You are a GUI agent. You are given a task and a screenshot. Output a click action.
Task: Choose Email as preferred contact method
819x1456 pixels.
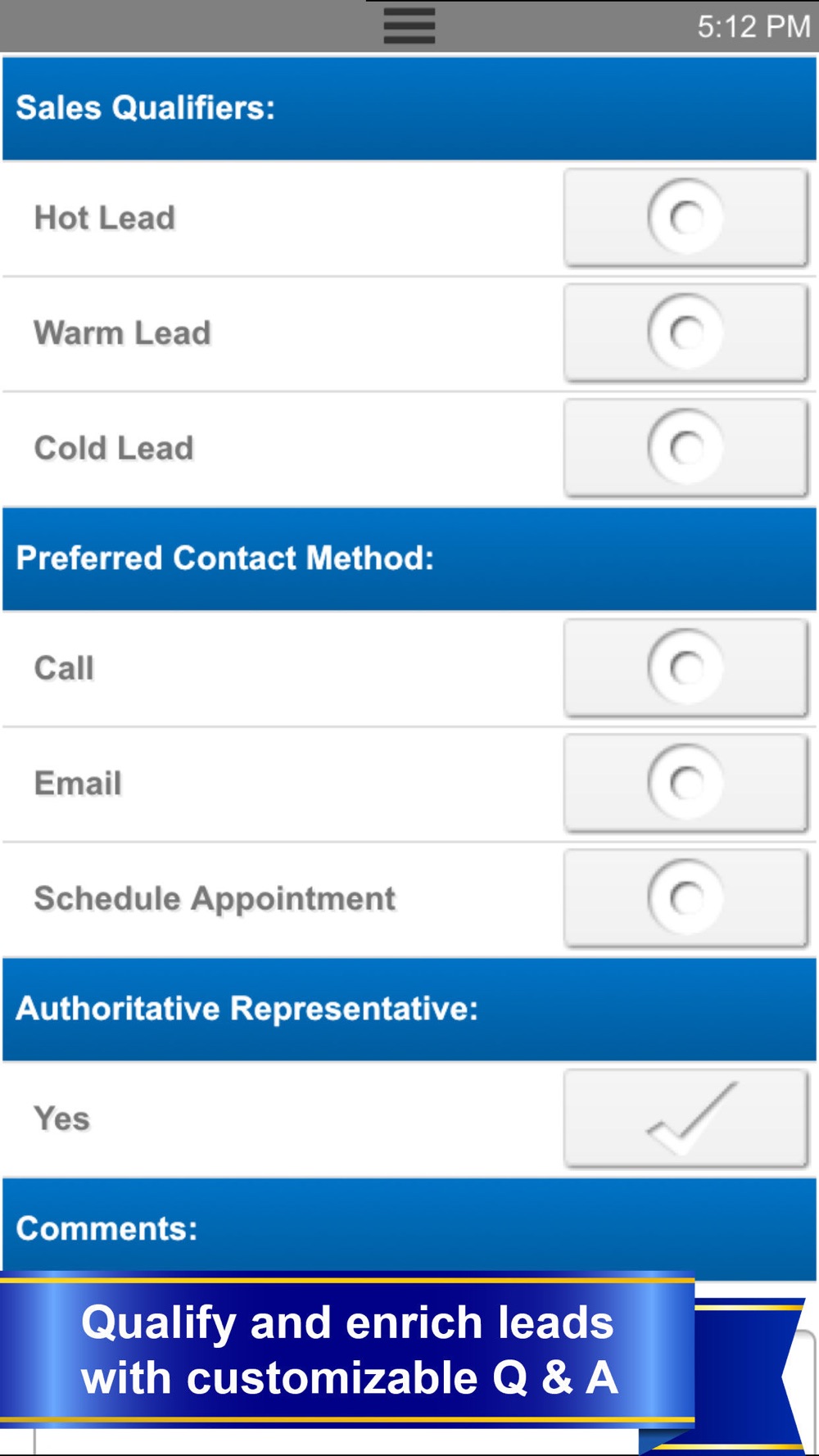click(686, 783)
